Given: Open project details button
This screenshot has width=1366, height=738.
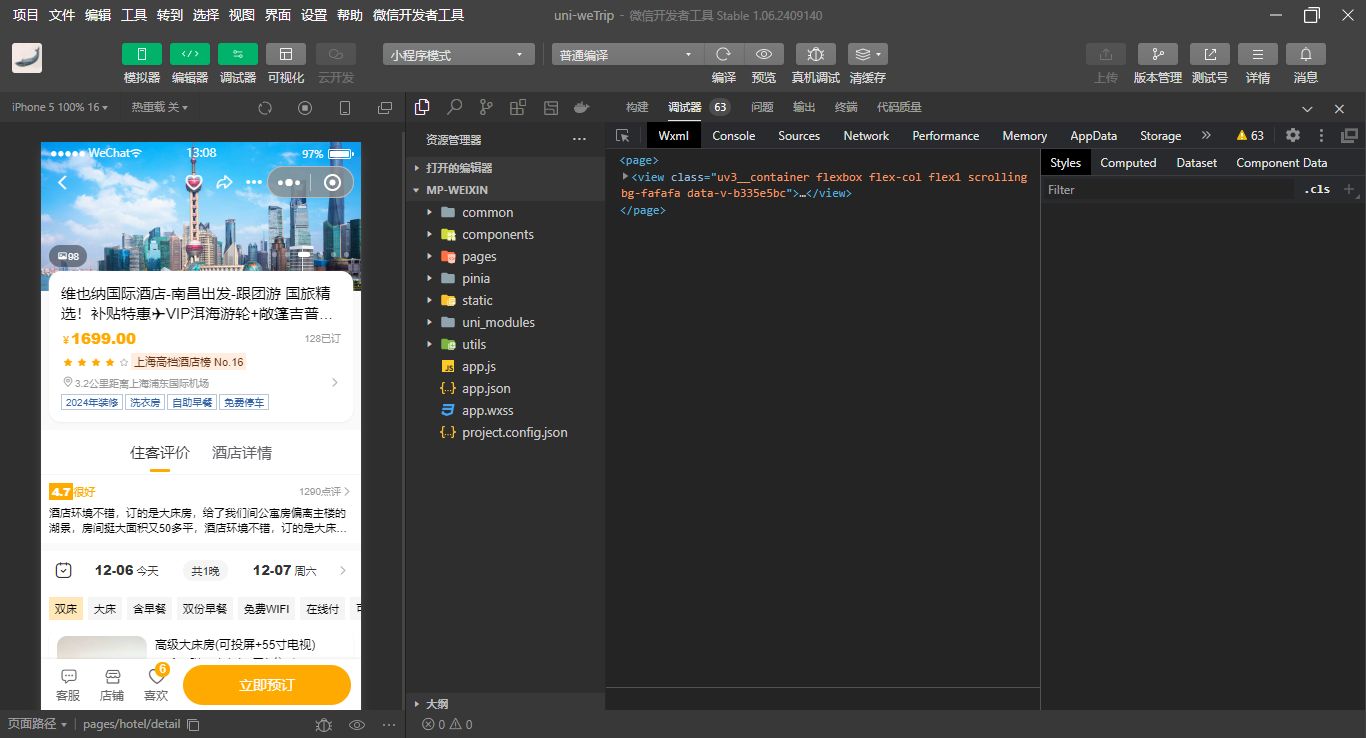Looking at the screenshot, I should (1257, 54).
